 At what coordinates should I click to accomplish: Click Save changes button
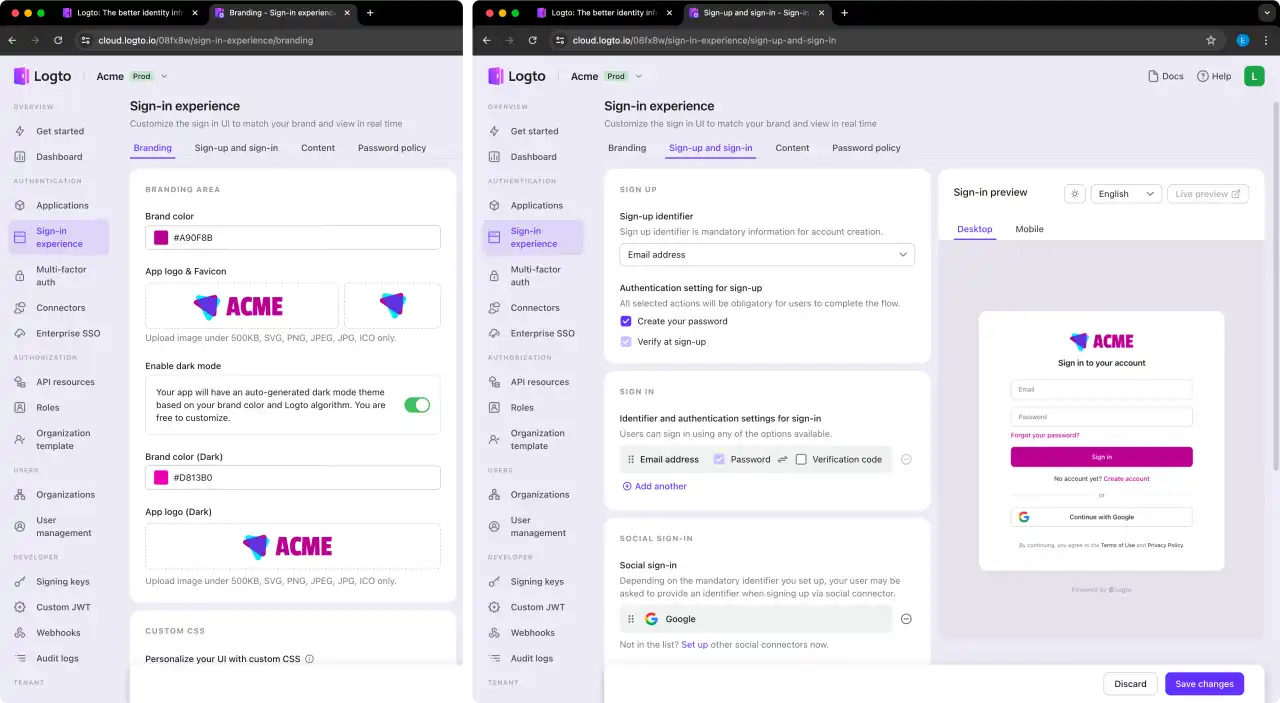[x=1204, y=684]
